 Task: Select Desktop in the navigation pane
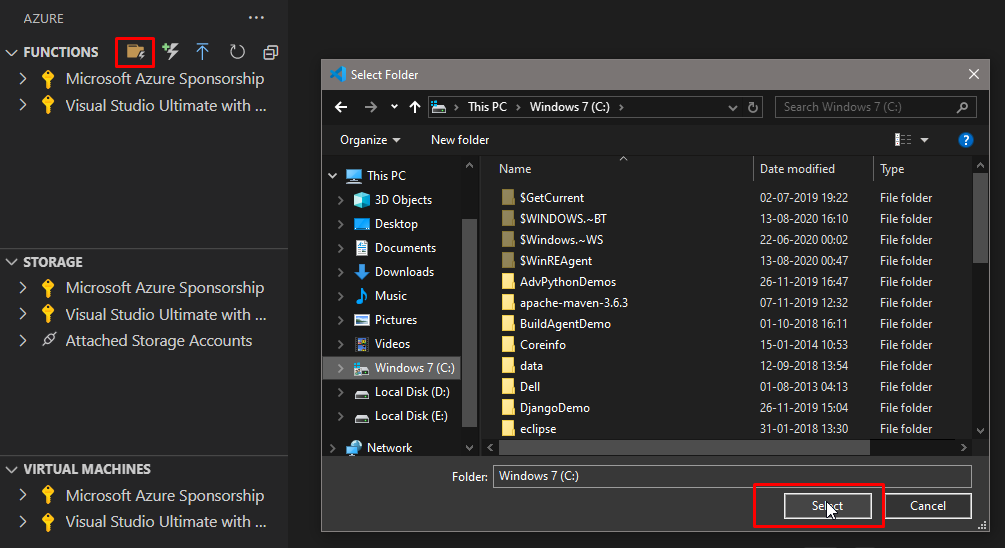[x=396, y=224]
